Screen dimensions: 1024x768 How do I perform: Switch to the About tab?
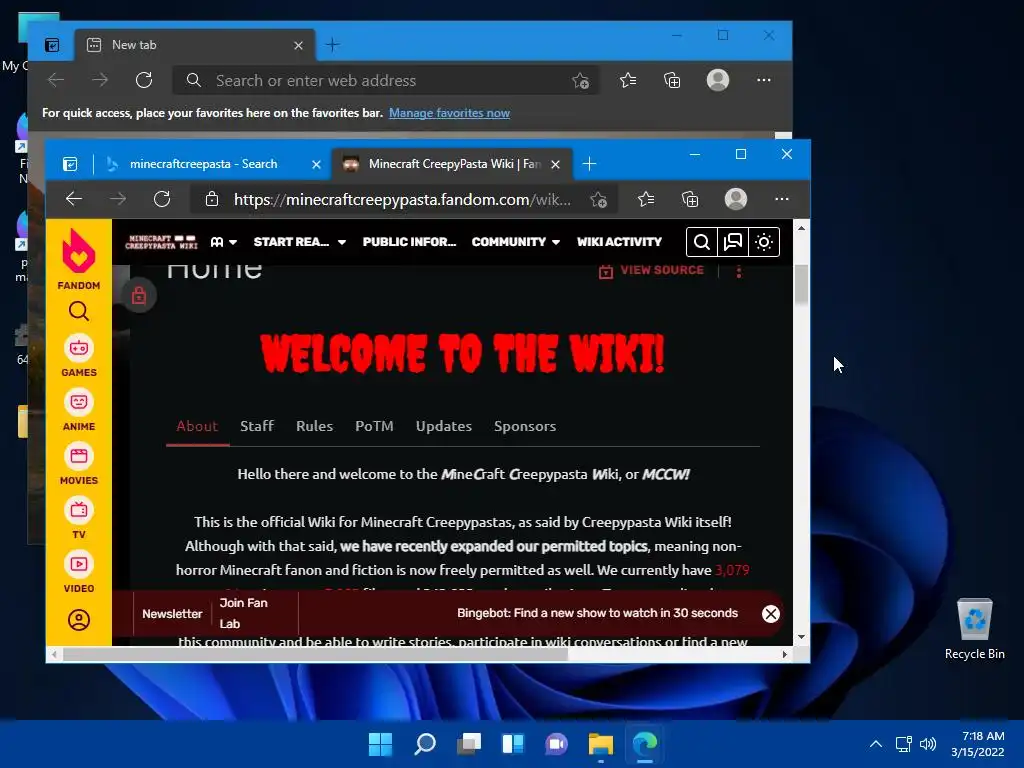(x=197, y=426)
